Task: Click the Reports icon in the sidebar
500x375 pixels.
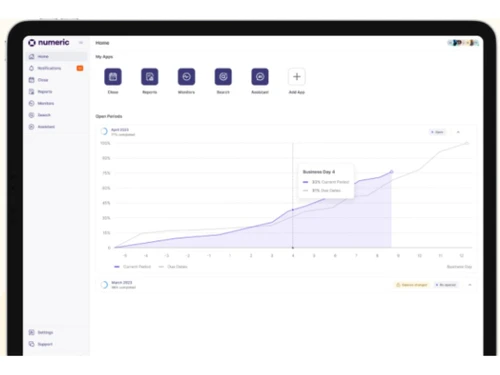Action: tap(32, 91)
